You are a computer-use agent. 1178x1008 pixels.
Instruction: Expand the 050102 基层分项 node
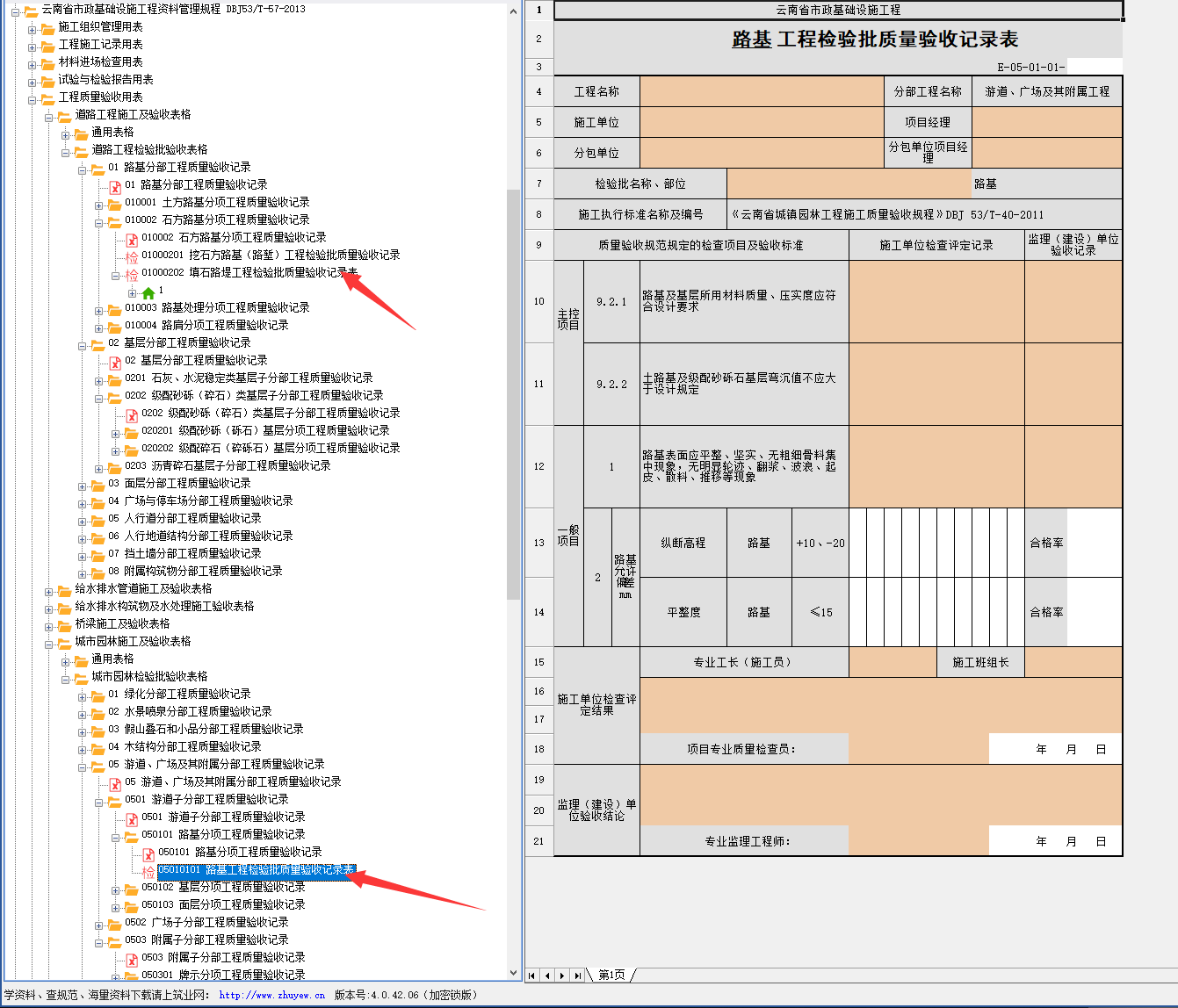[116, 889]
